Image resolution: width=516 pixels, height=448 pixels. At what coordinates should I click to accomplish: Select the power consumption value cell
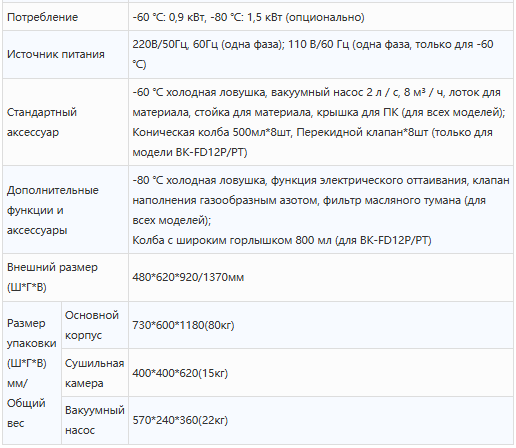click(321, 17)
